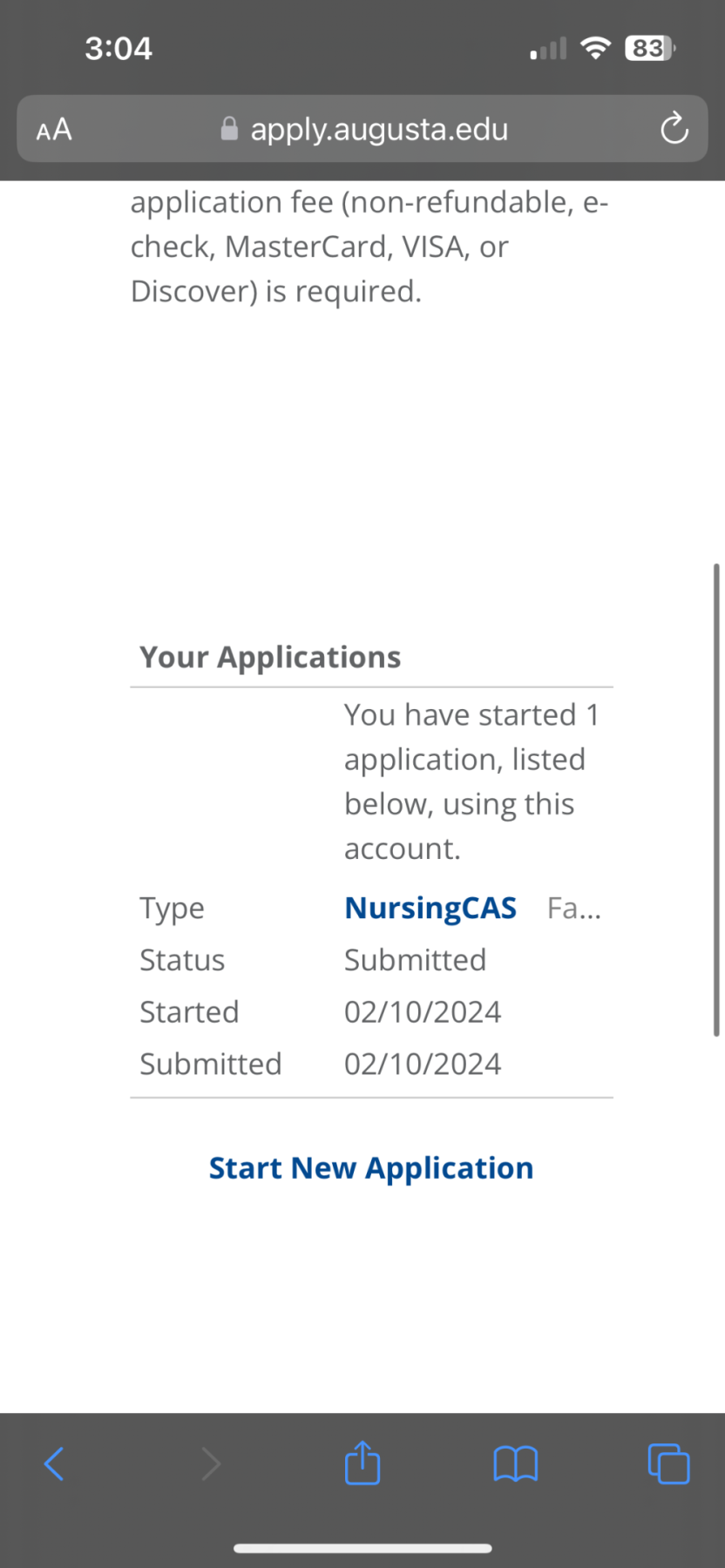
Task: Open the bookmarks book icon
Action: pyautogui.click(x=516, y=1463)
